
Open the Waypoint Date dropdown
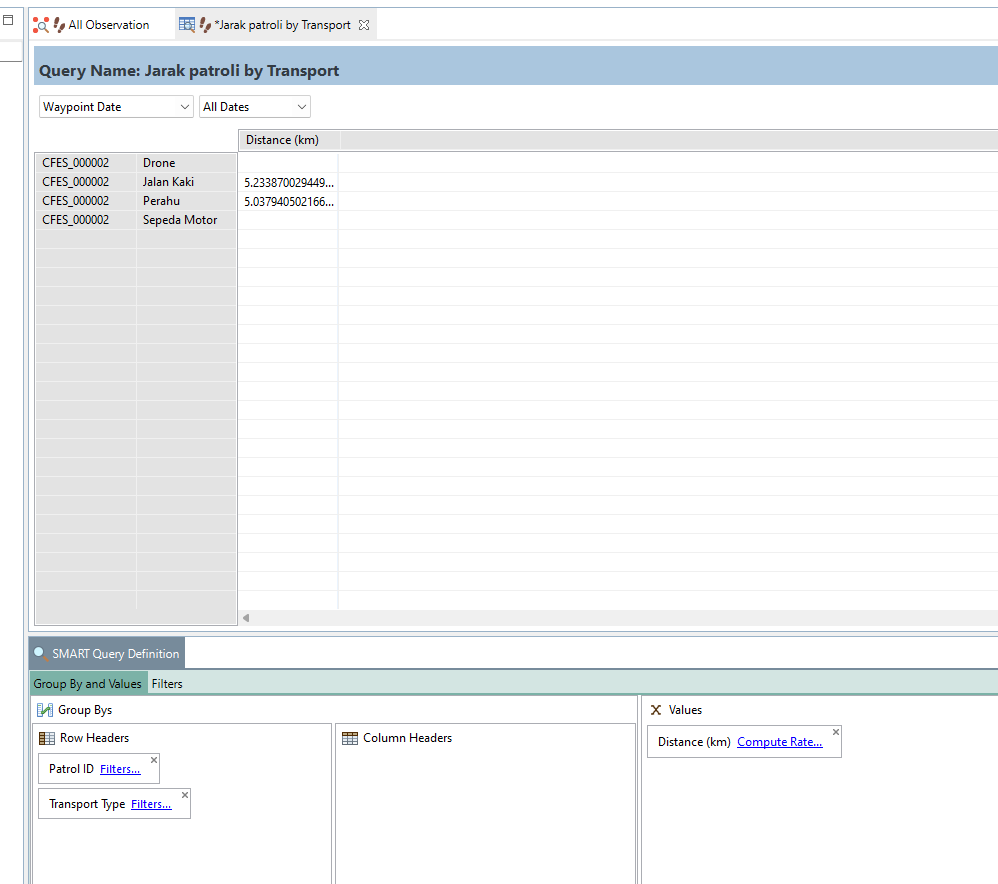[116, 107]
